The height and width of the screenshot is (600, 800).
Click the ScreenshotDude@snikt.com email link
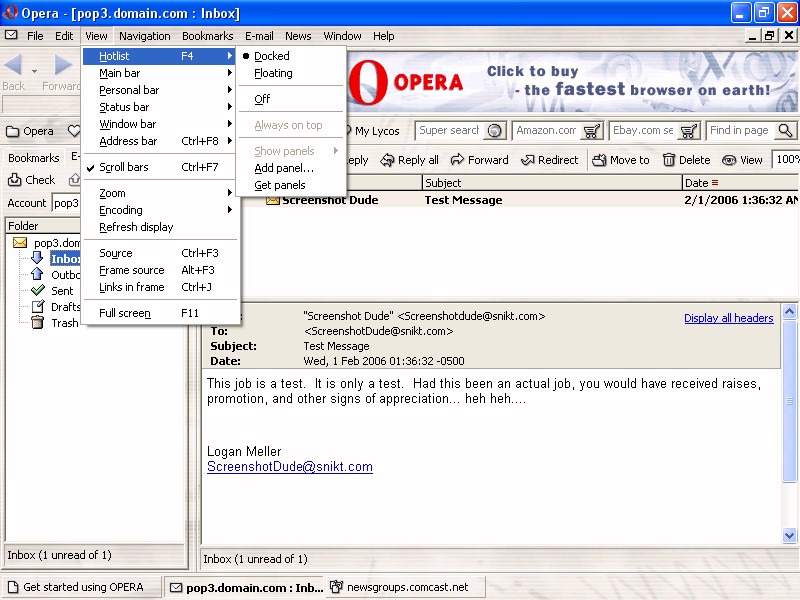(x=289, y=467)
